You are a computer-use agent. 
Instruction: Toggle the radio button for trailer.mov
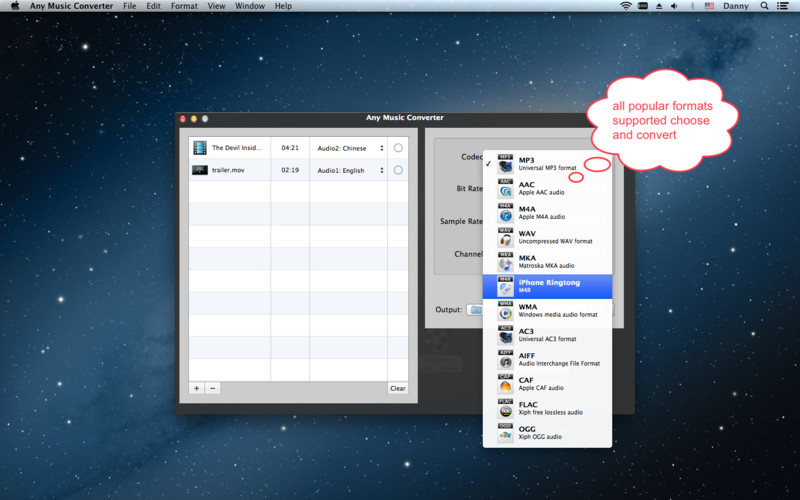398,170
